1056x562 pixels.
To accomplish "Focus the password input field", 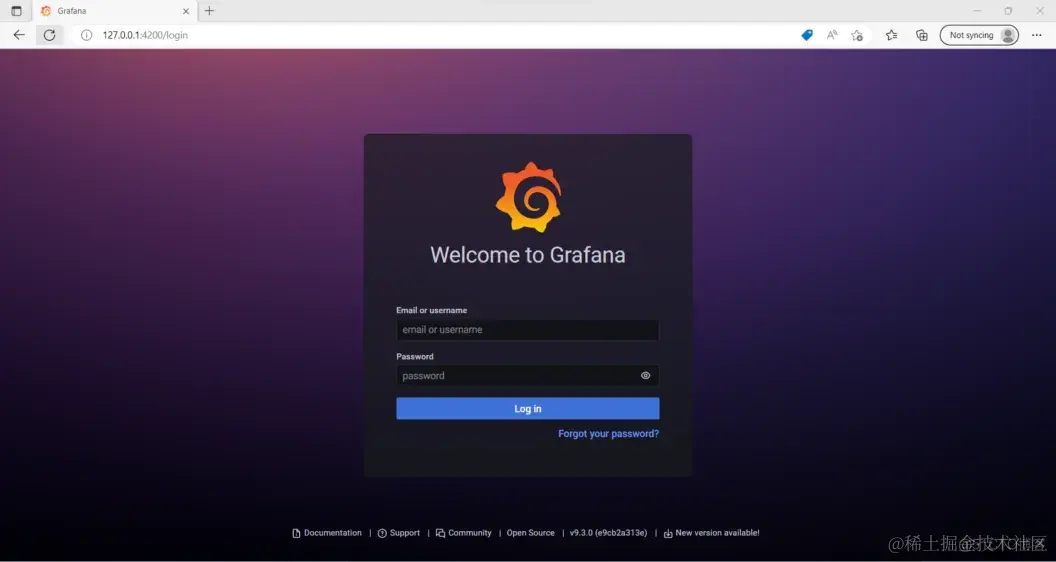I will point(527,375).
